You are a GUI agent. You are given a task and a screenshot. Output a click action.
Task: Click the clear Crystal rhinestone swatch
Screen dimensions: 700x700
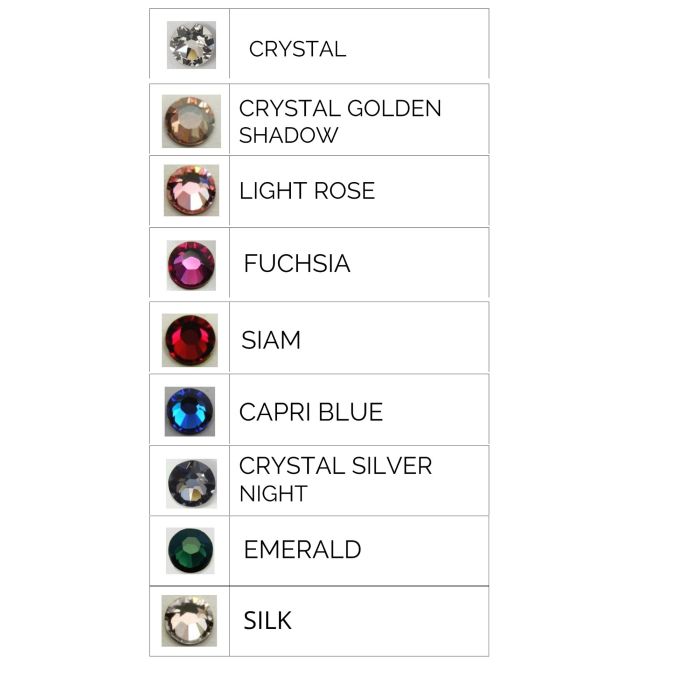tap(191, 45)
